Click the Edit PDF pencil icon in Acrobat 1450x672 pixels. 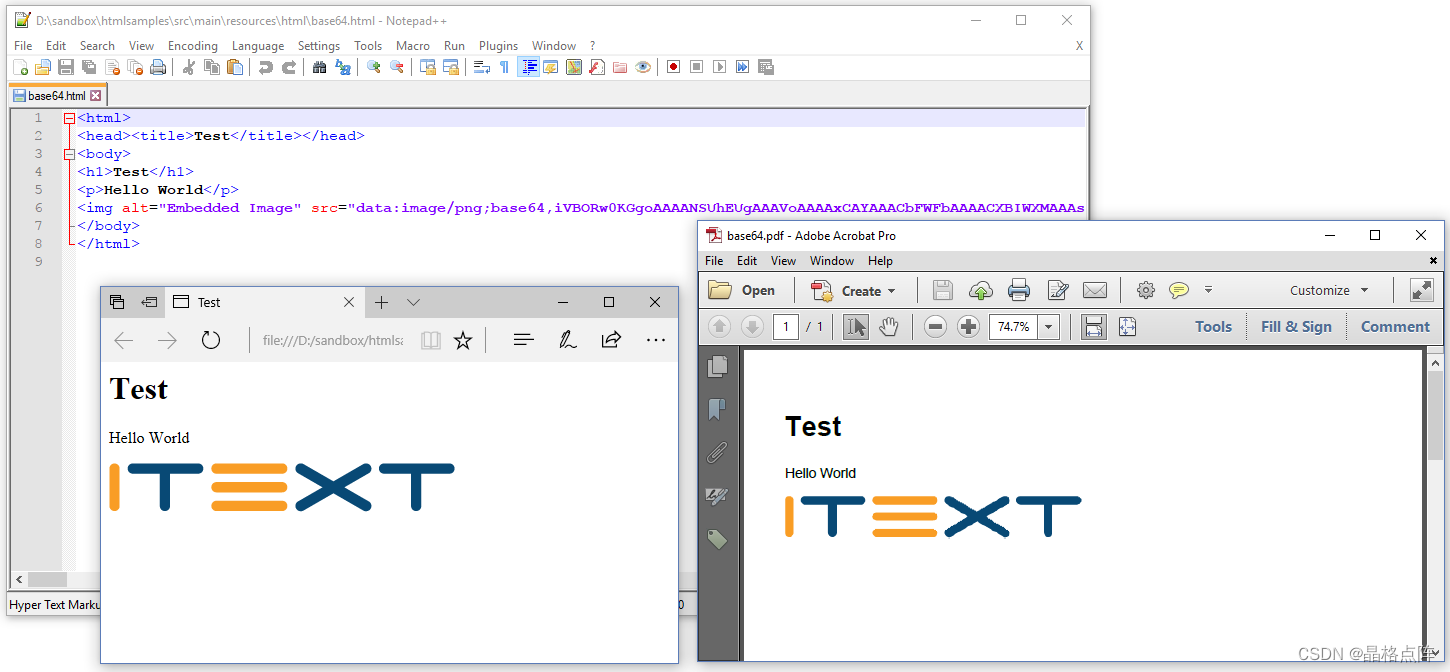coord(1057,290)
